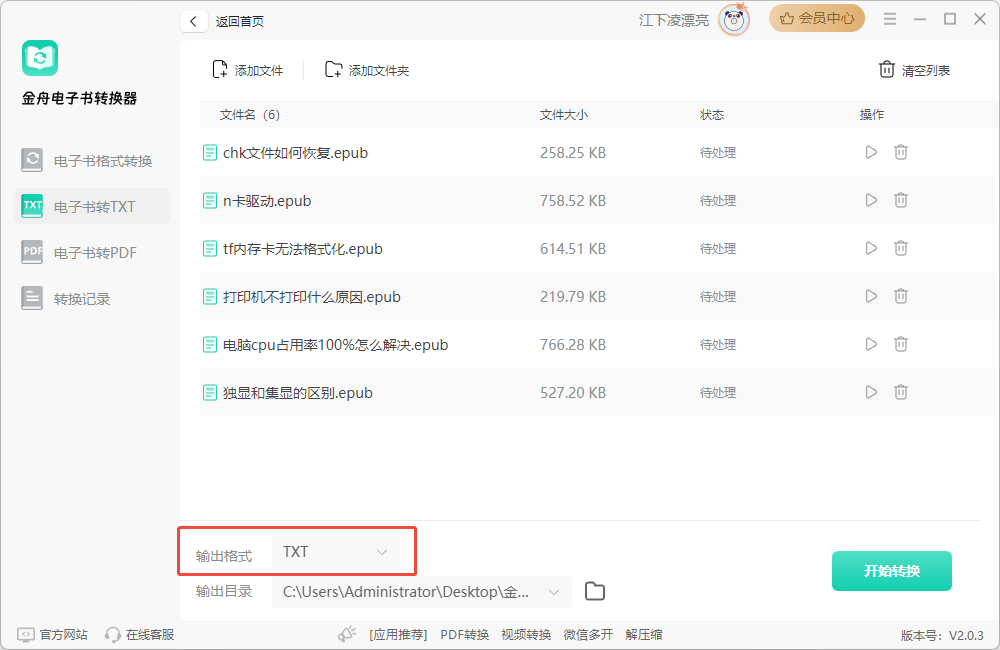Browse output folder with folder icon
Image resolution: width=1000 pixels, height=650 pixels.
594,591
